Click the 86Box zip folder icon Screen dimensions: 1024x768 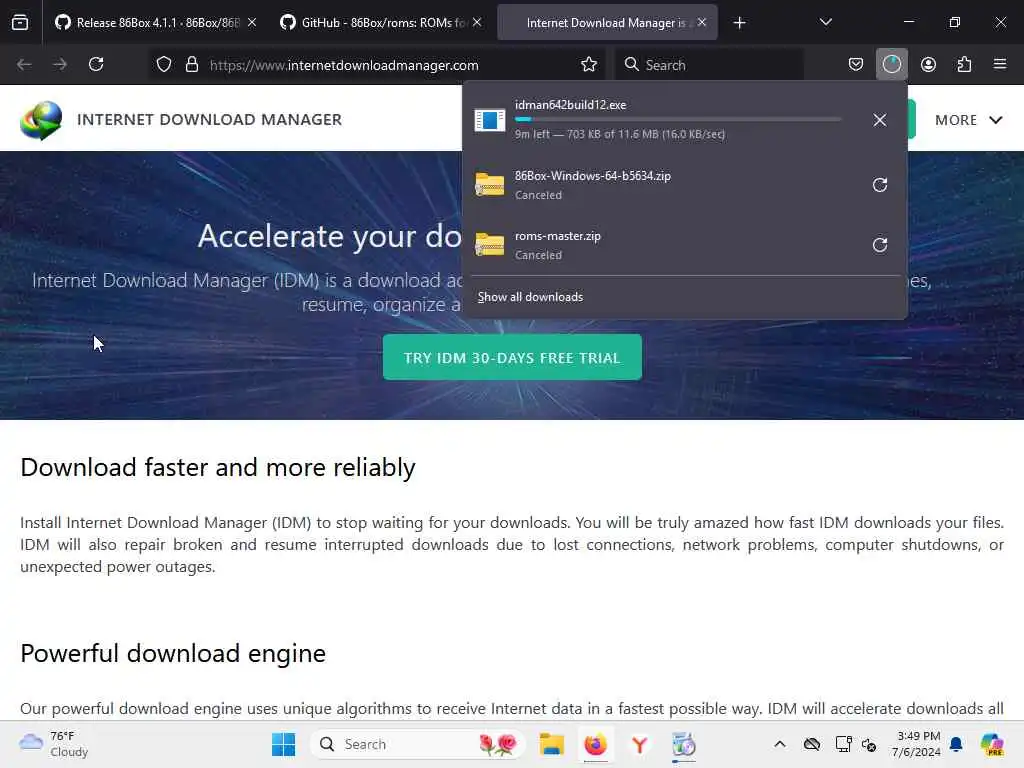click(x=490, y=185)
